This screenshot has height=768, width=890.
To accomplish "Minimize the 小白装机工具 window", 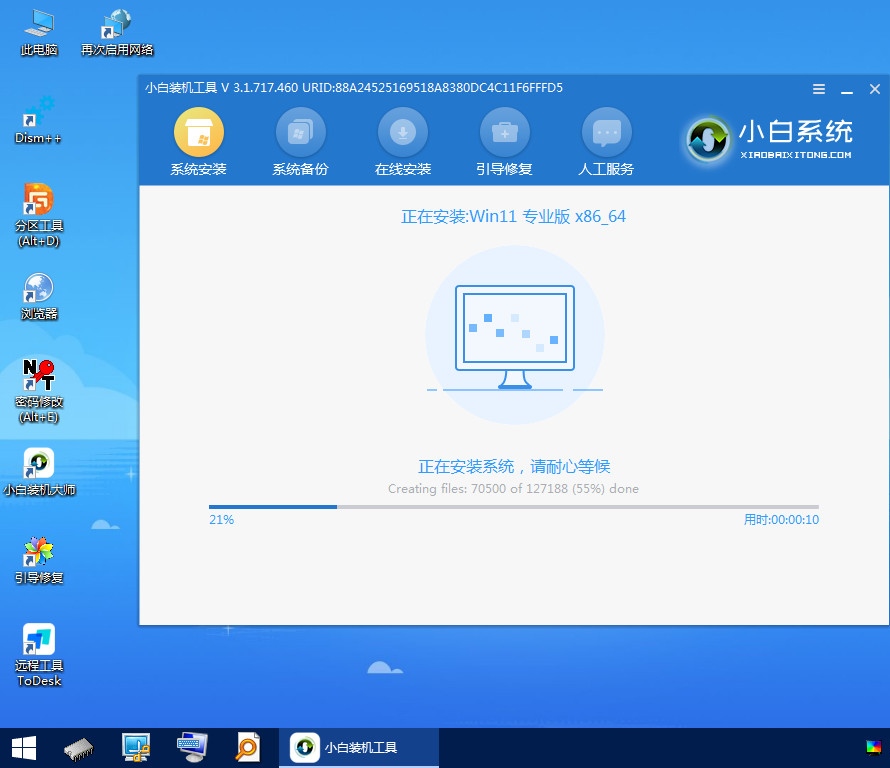I will (x=847, y=89).
